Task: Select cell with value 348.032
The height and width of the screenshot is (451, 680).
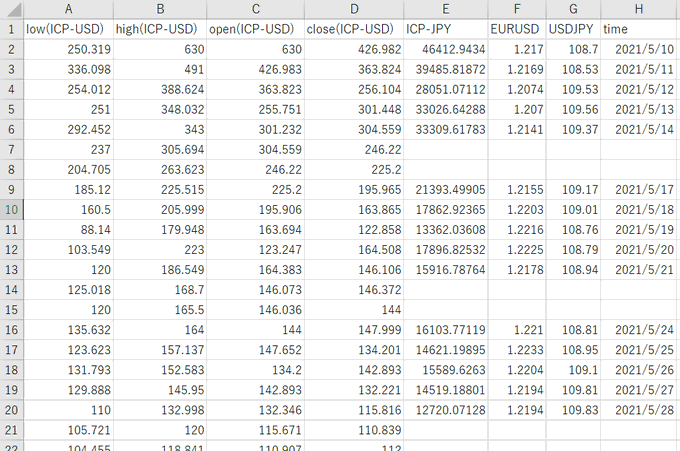Action: pyautogui.click(x=160, y=109)
